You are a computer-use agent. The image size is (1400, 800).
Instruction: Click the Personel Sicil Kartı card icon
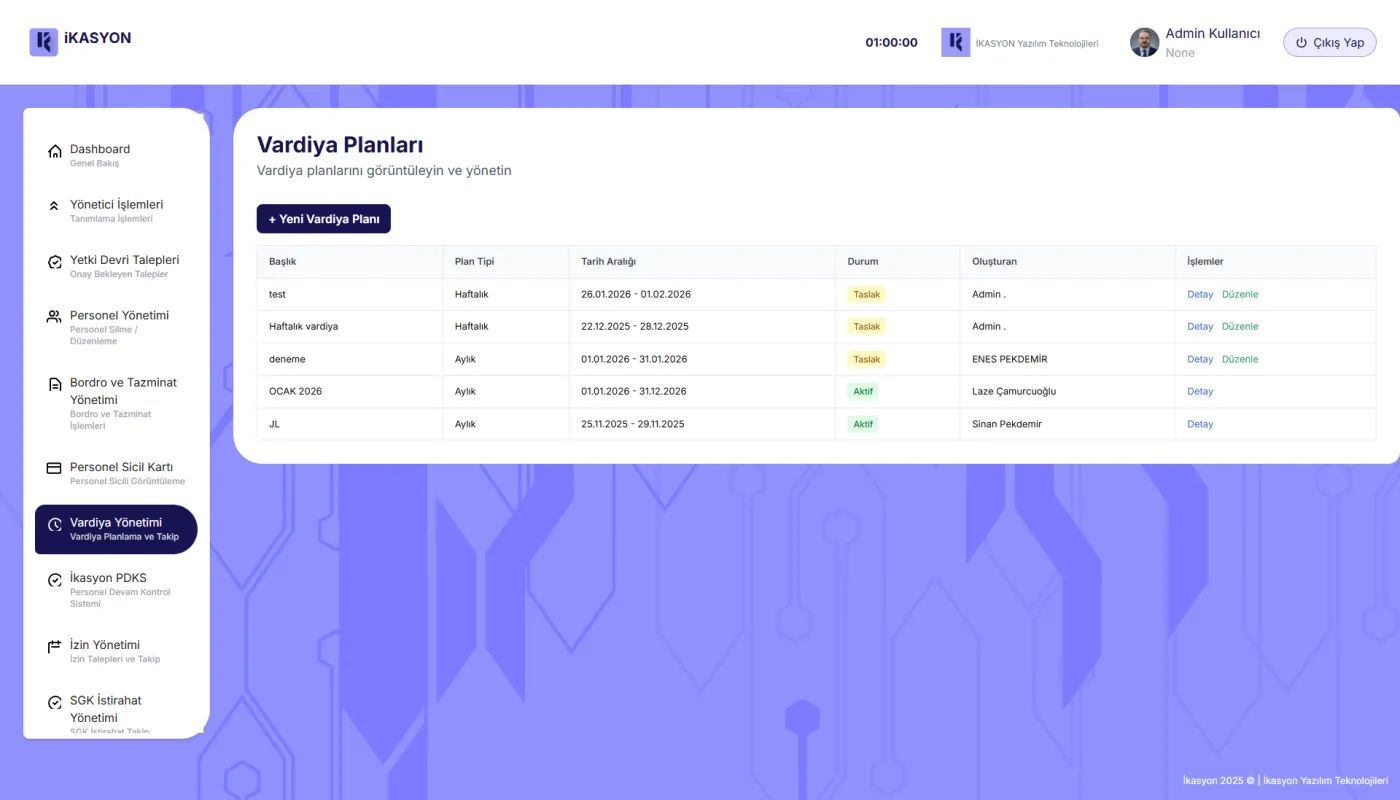click(55, 468)
